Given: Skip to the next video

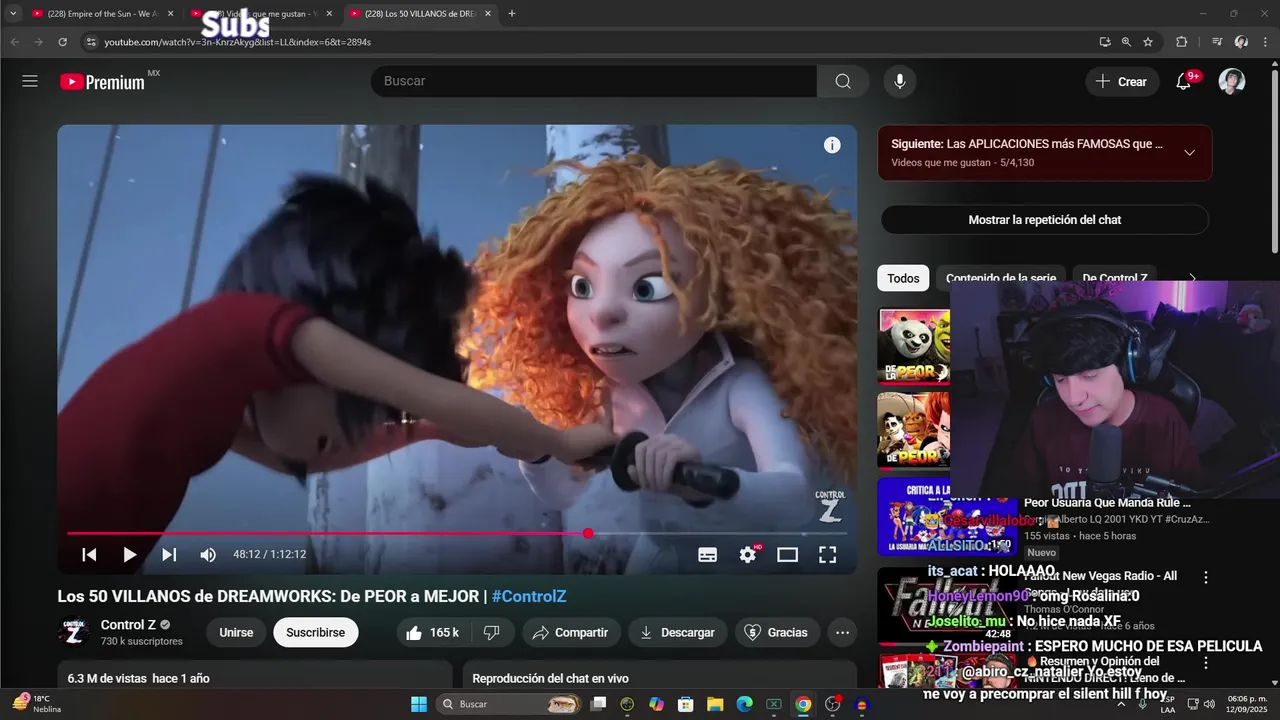Looking at the screenshot, I should (169, 554).
